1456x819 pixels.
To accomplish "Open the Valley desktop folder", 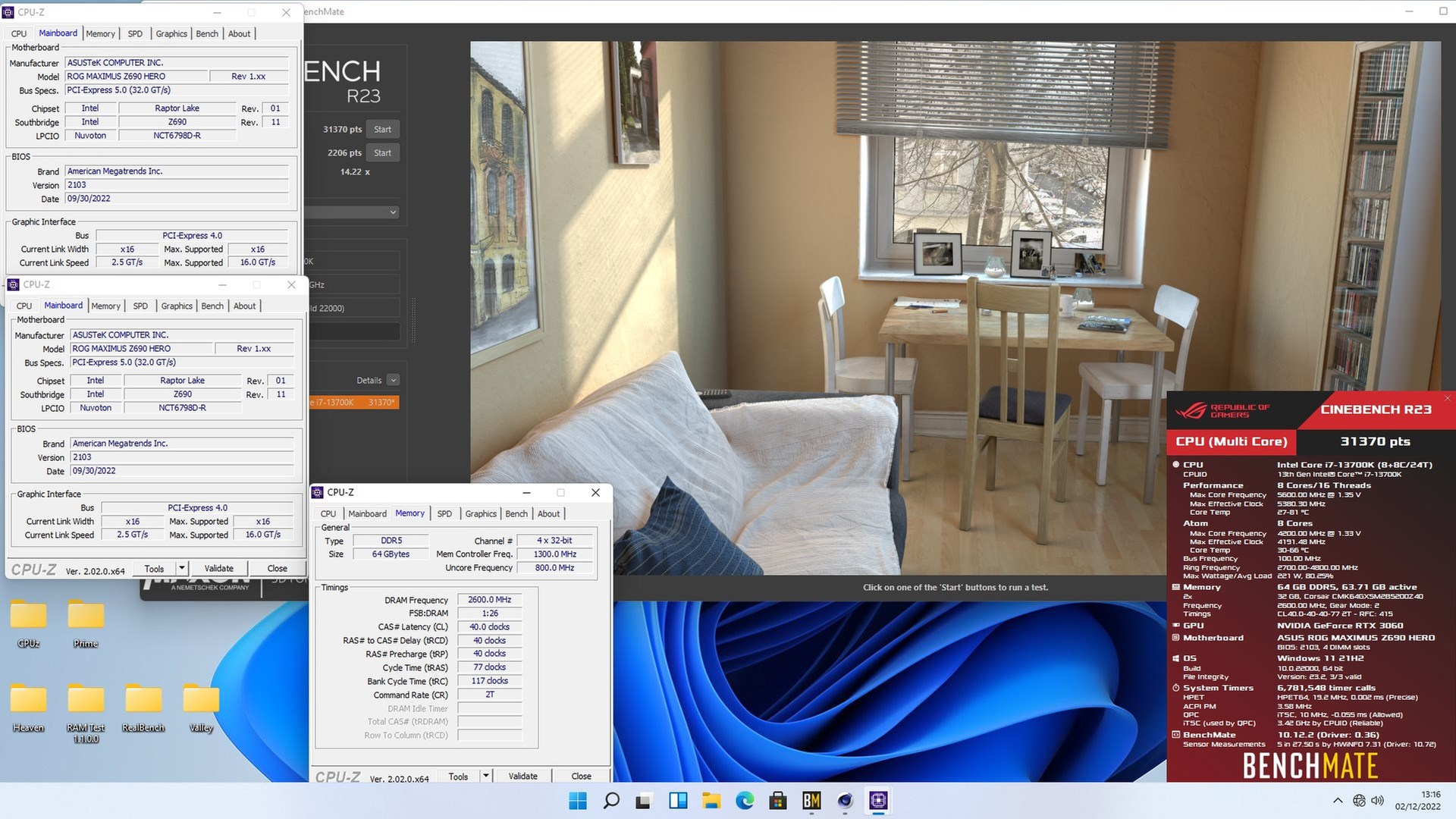I will [201, 708].
